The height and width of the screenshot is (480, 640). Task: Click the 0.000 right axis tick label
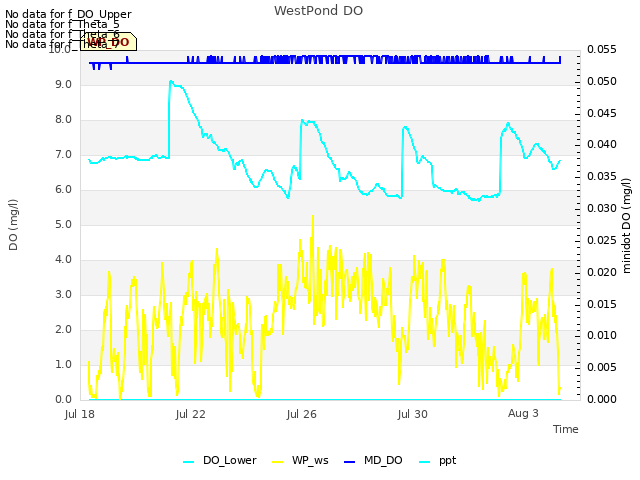tap(602, 399)
